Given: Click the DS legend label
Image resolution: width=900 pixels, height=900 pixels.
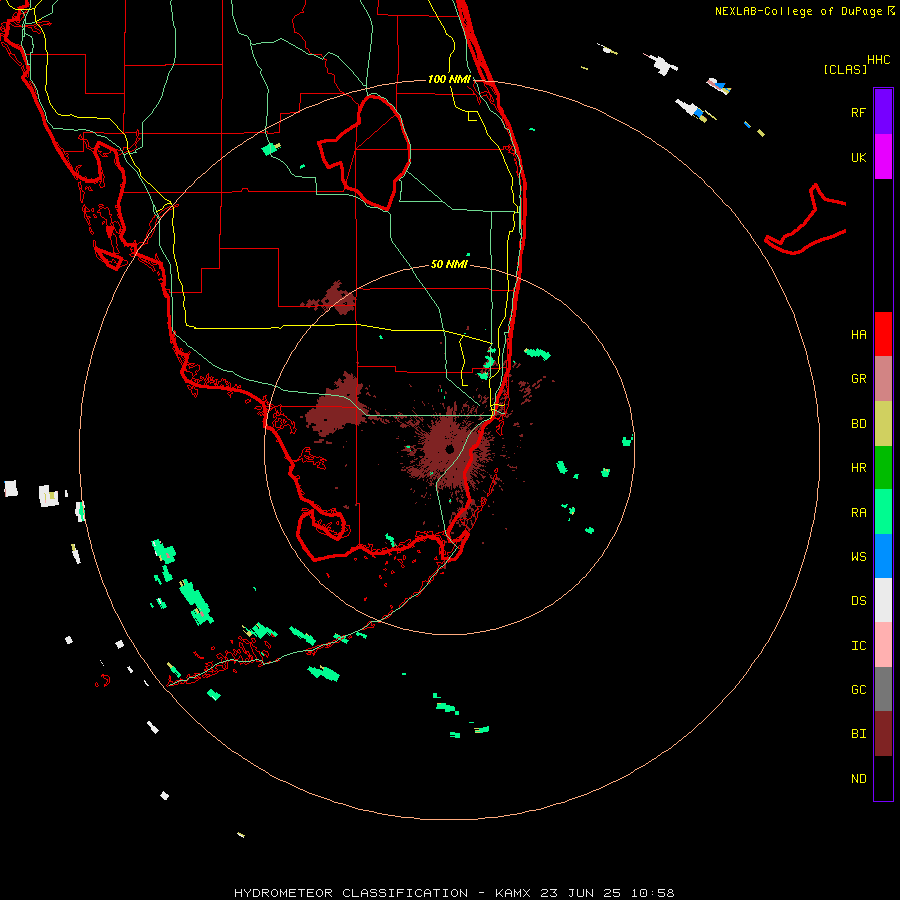Looking at the screenshot, I should [x=858, y=601].
